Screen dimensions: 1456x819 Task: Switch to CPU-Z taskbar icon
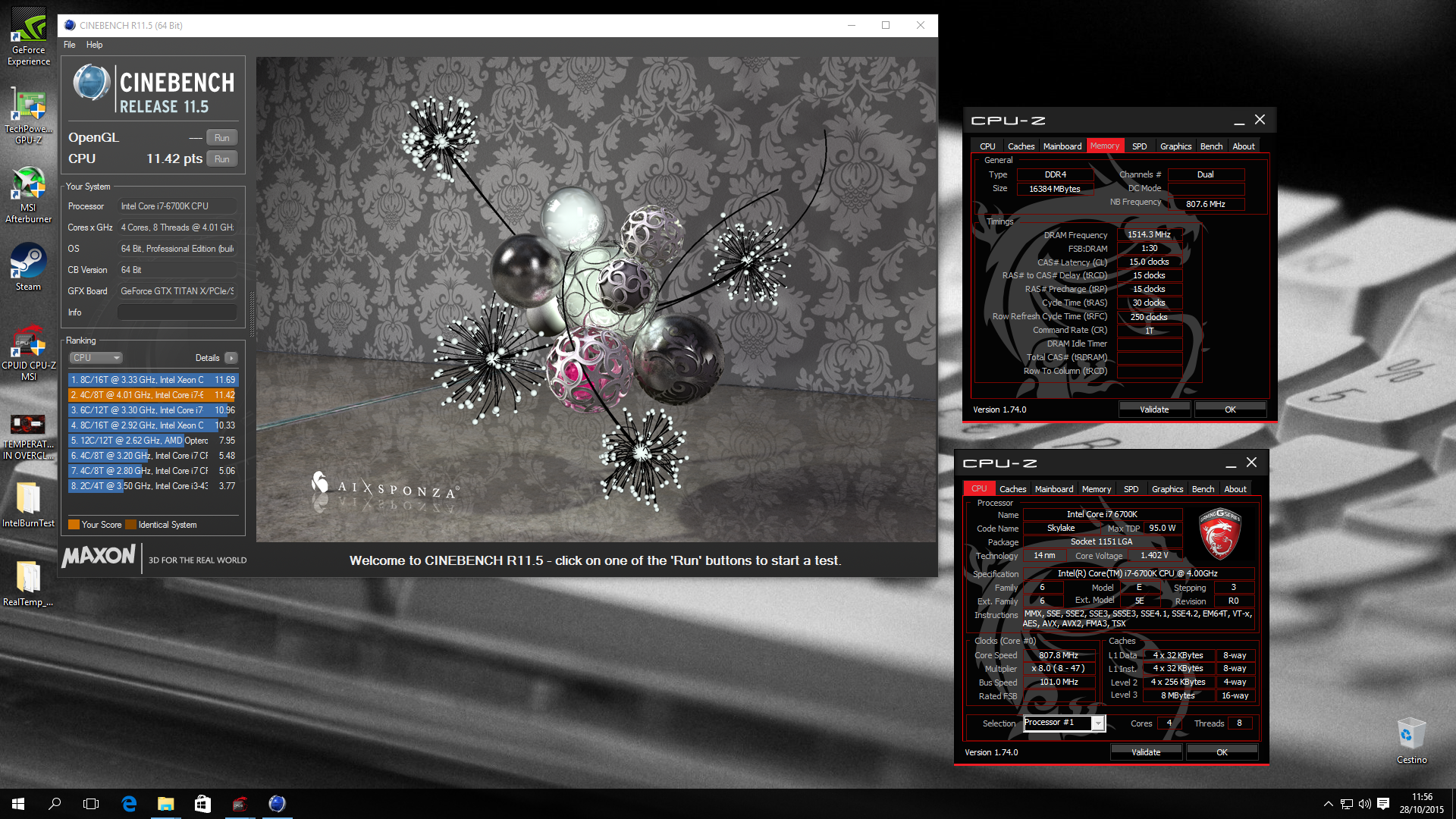click(240, 804)
